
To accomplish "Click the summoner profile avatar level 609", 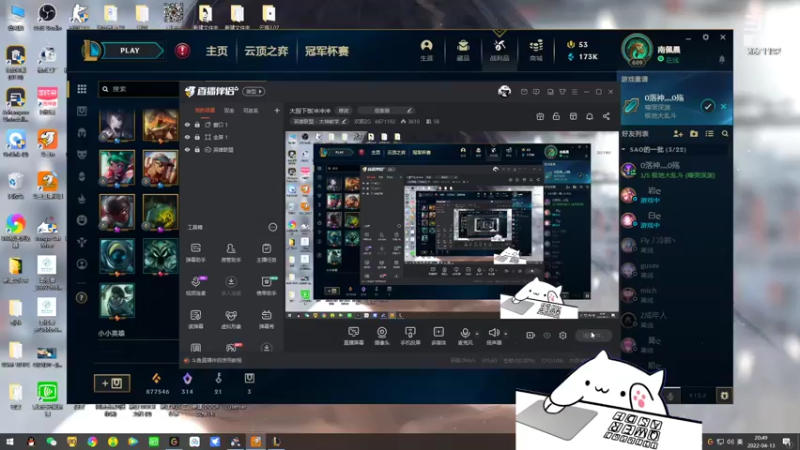I will [637, 50].
